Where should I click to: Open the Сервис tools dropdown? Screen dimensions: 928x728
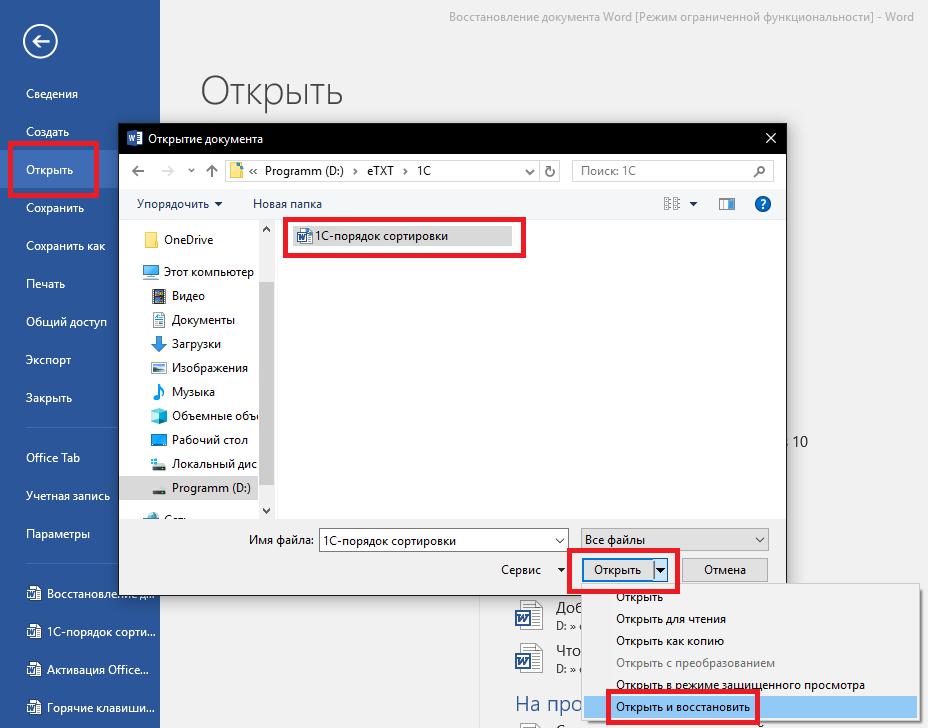tap(533, 570)
